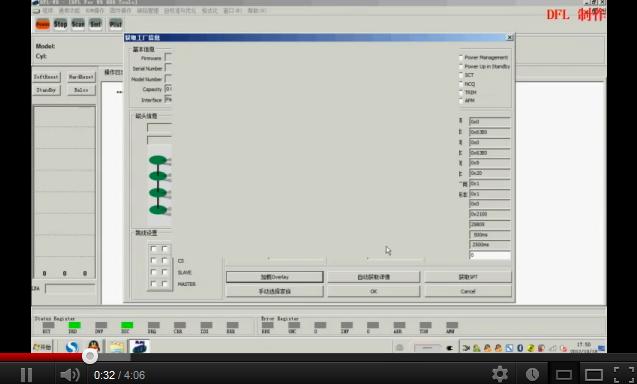The image size is (637, 384).
Task: Click the HardReset button
Action: 81,77
